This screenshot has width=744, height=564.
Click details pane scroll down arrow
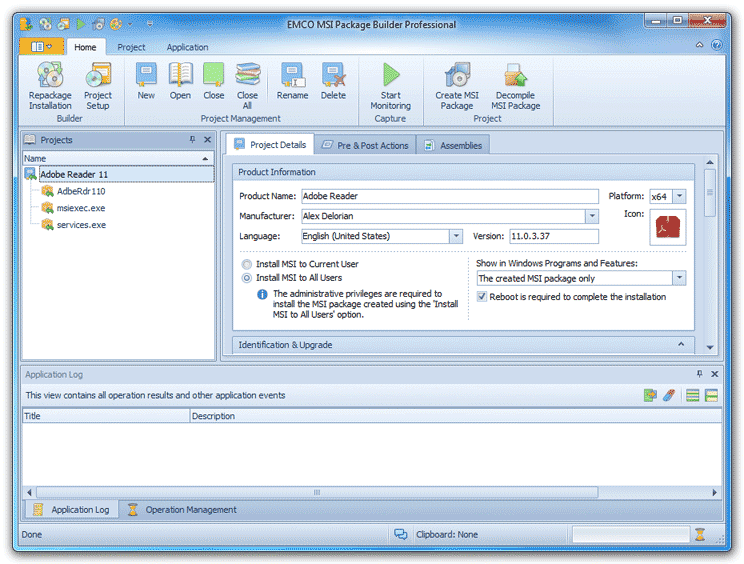click(710, 347)
